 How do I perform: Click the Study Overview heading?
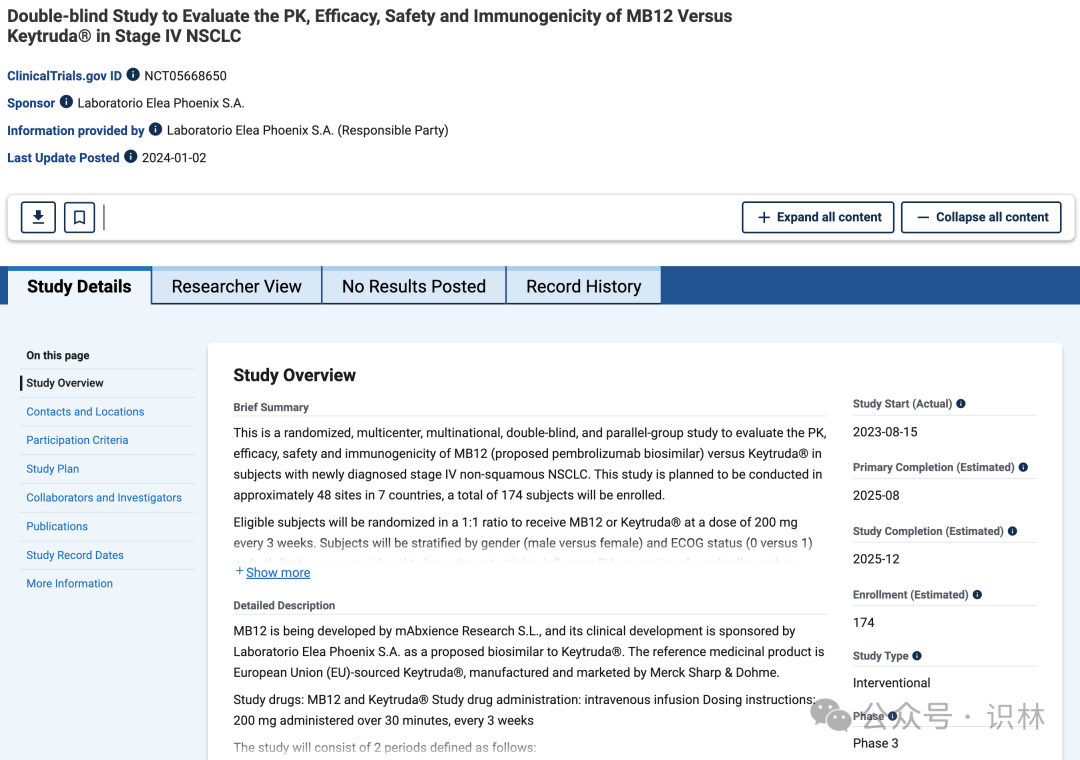294,375
